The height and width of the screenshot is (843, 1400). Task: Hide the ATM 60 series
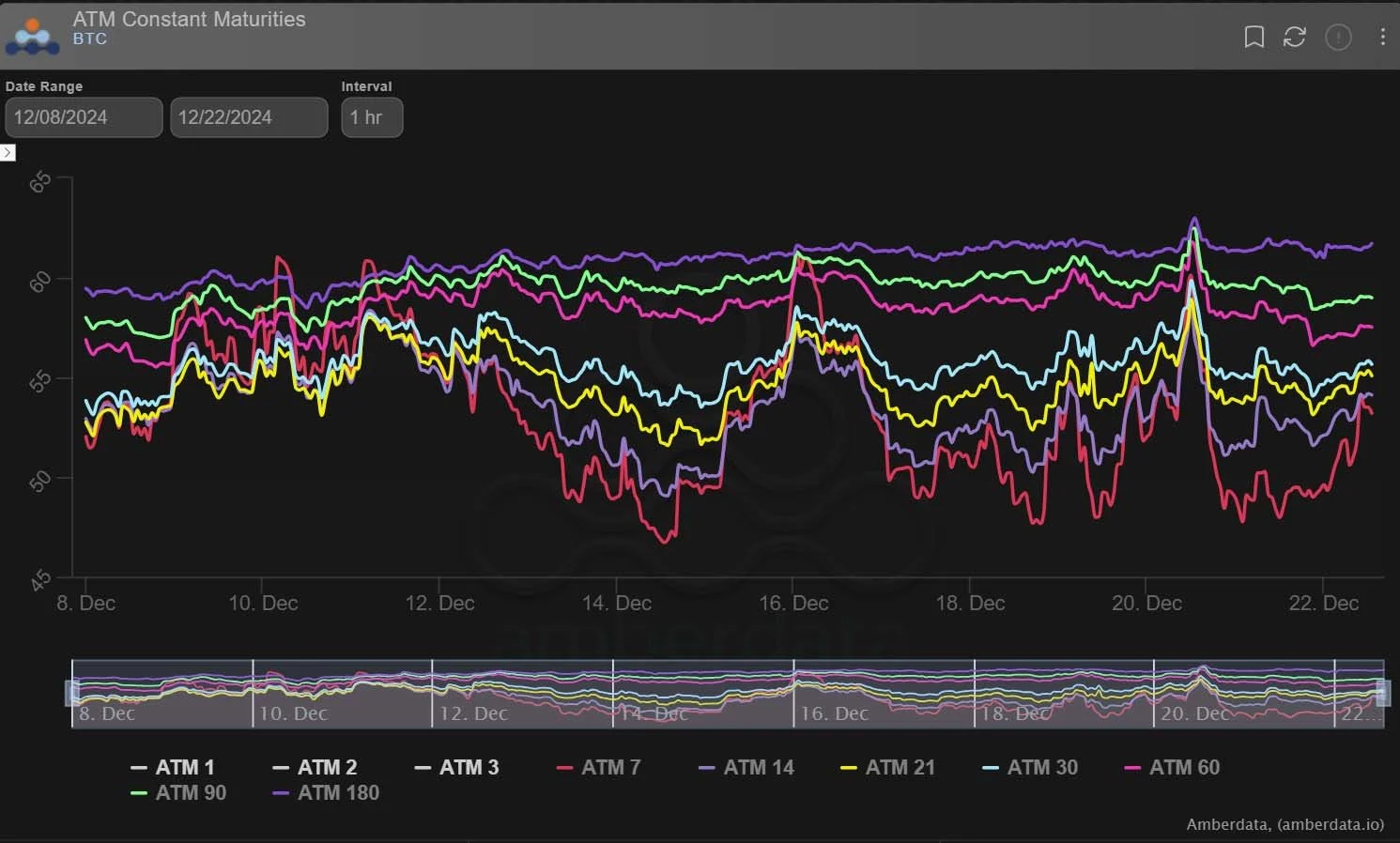[x=1172, y=767]
